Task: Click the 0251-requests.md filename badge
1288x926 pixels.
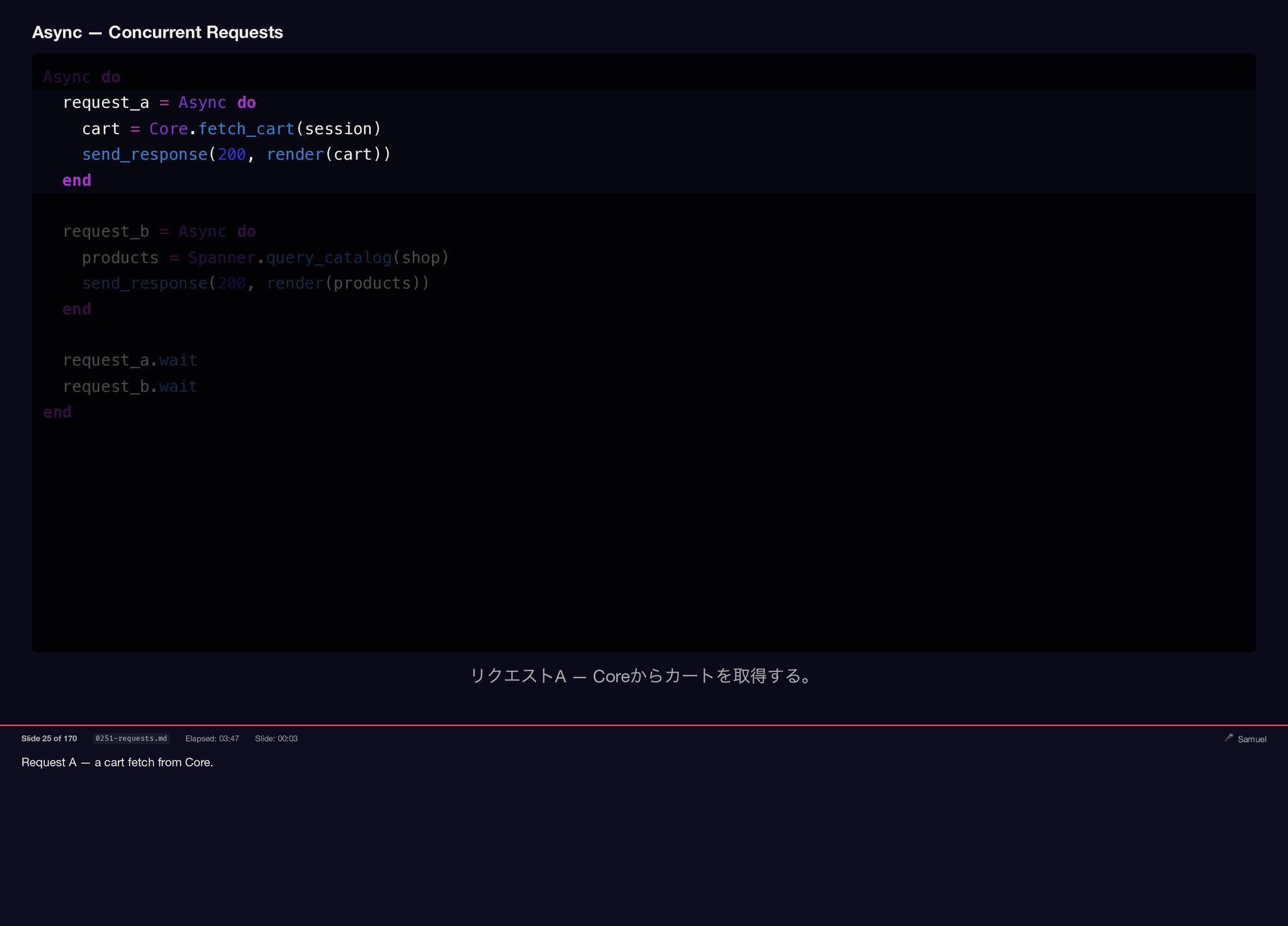Action: click(x=131, y=738)
